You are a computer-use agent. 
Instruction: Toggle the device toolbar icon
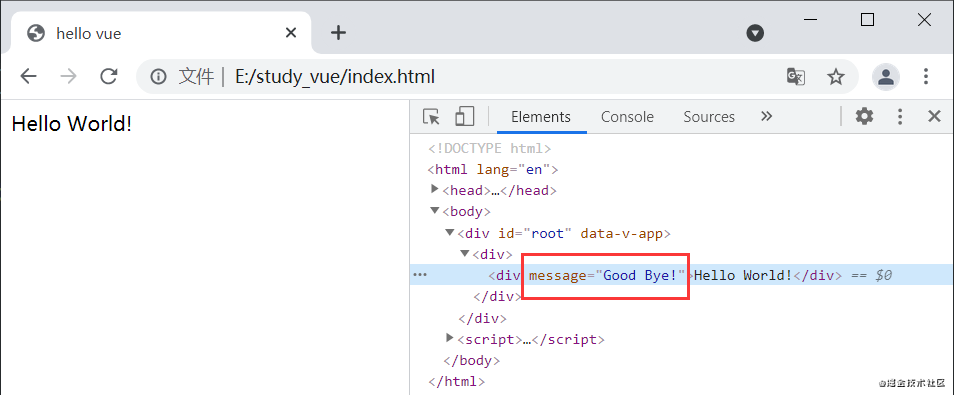465,116
